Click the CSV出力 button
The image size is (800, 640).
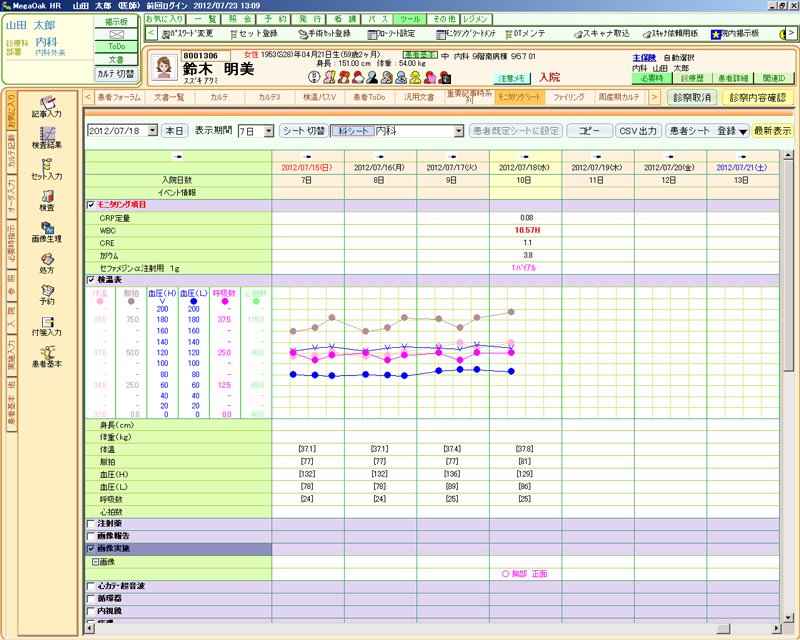(x=638, y=131)
